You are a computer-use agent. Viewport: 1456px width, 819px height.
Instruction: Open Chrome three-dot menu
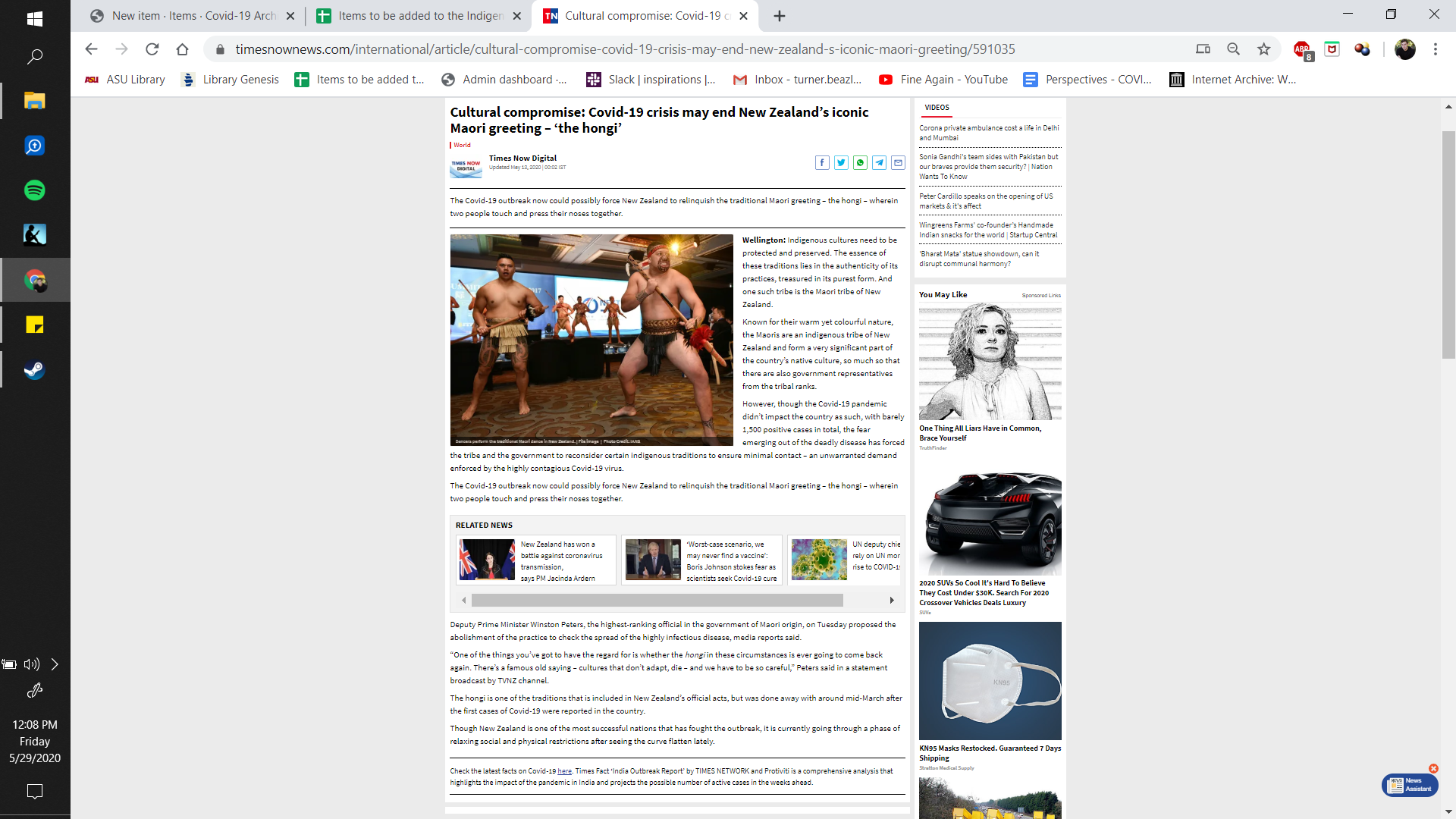tap(1435, 49)
